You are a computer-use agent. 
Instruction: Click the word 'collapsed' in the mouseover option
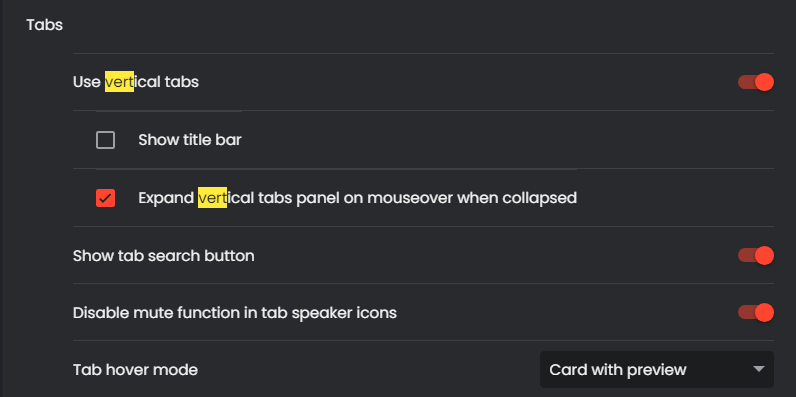tap(540, 198)
